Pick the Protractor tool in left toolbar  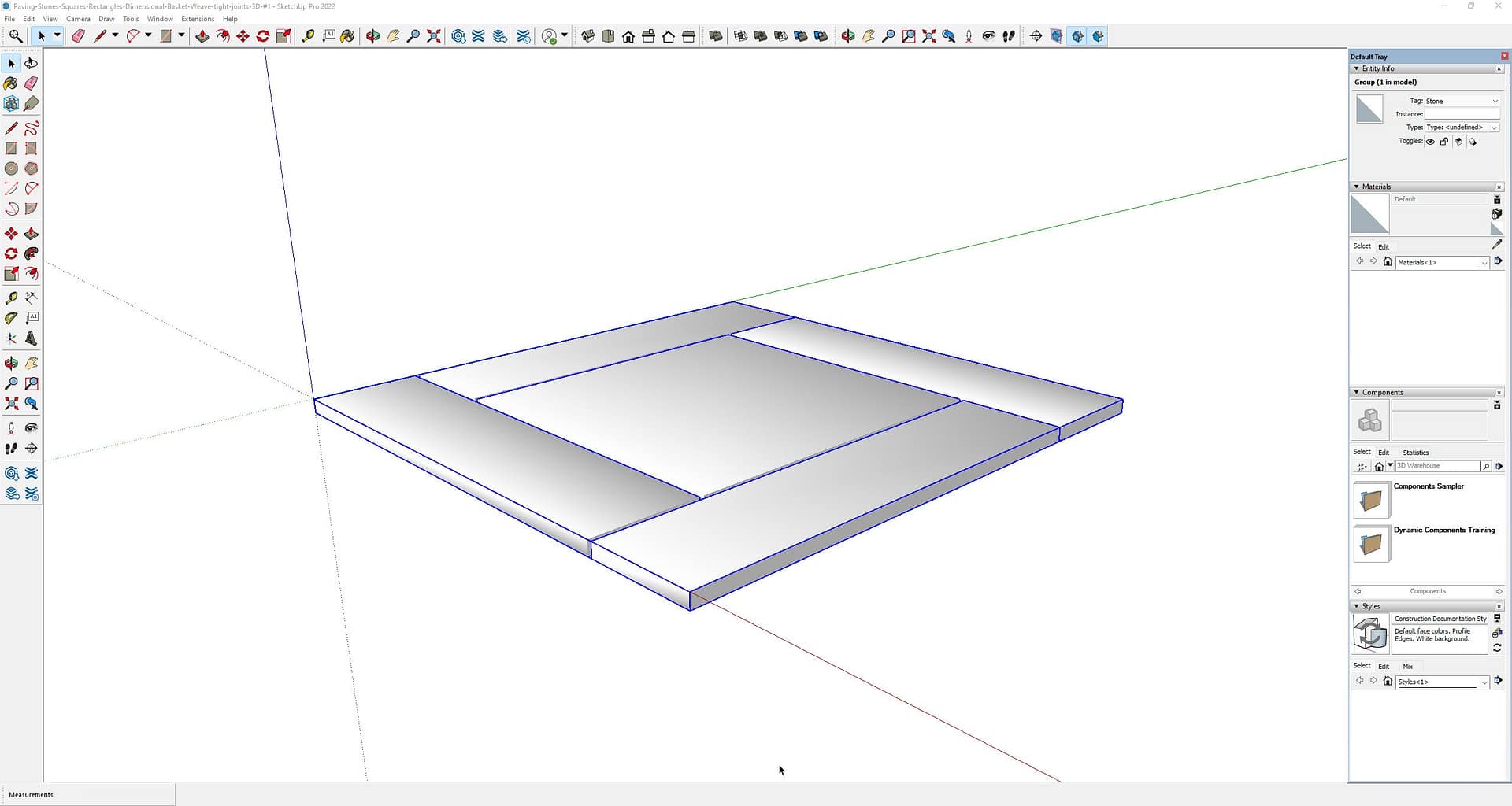[11, 318]
